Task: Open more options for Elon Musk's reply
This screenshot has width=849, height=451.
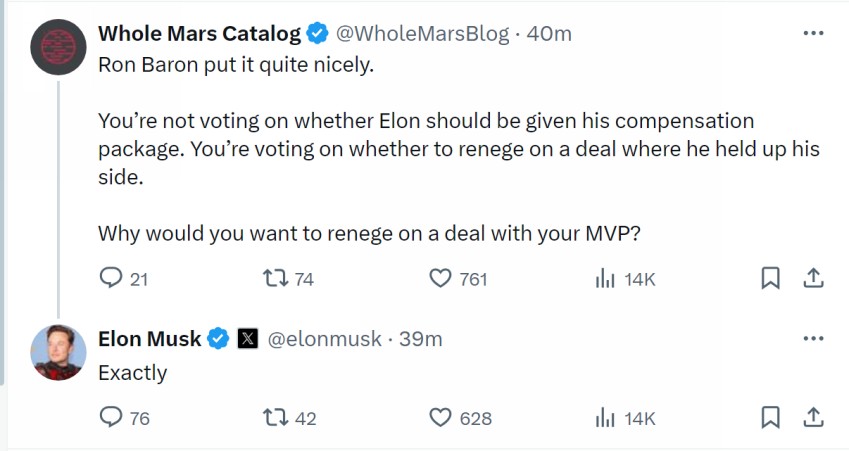Action: pyautogui.click(x=813, y=339)
